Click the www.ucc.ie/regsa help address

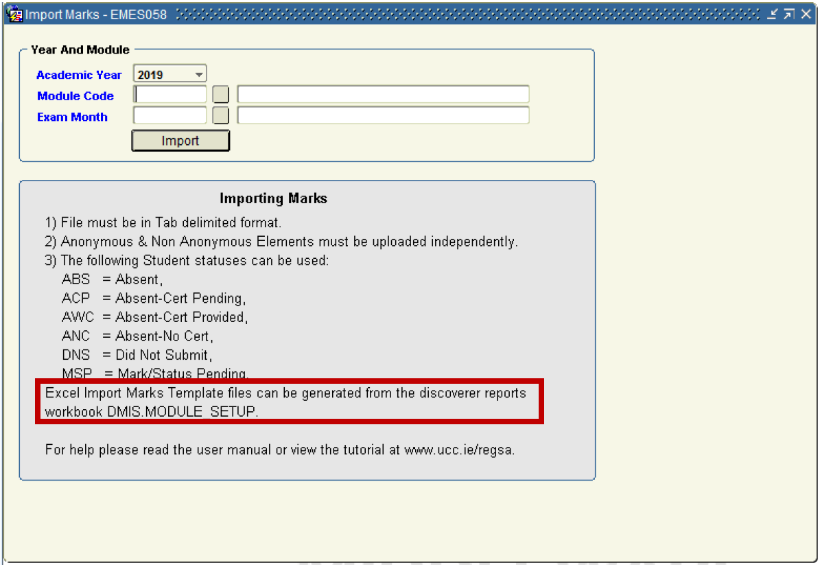(459, 450)
